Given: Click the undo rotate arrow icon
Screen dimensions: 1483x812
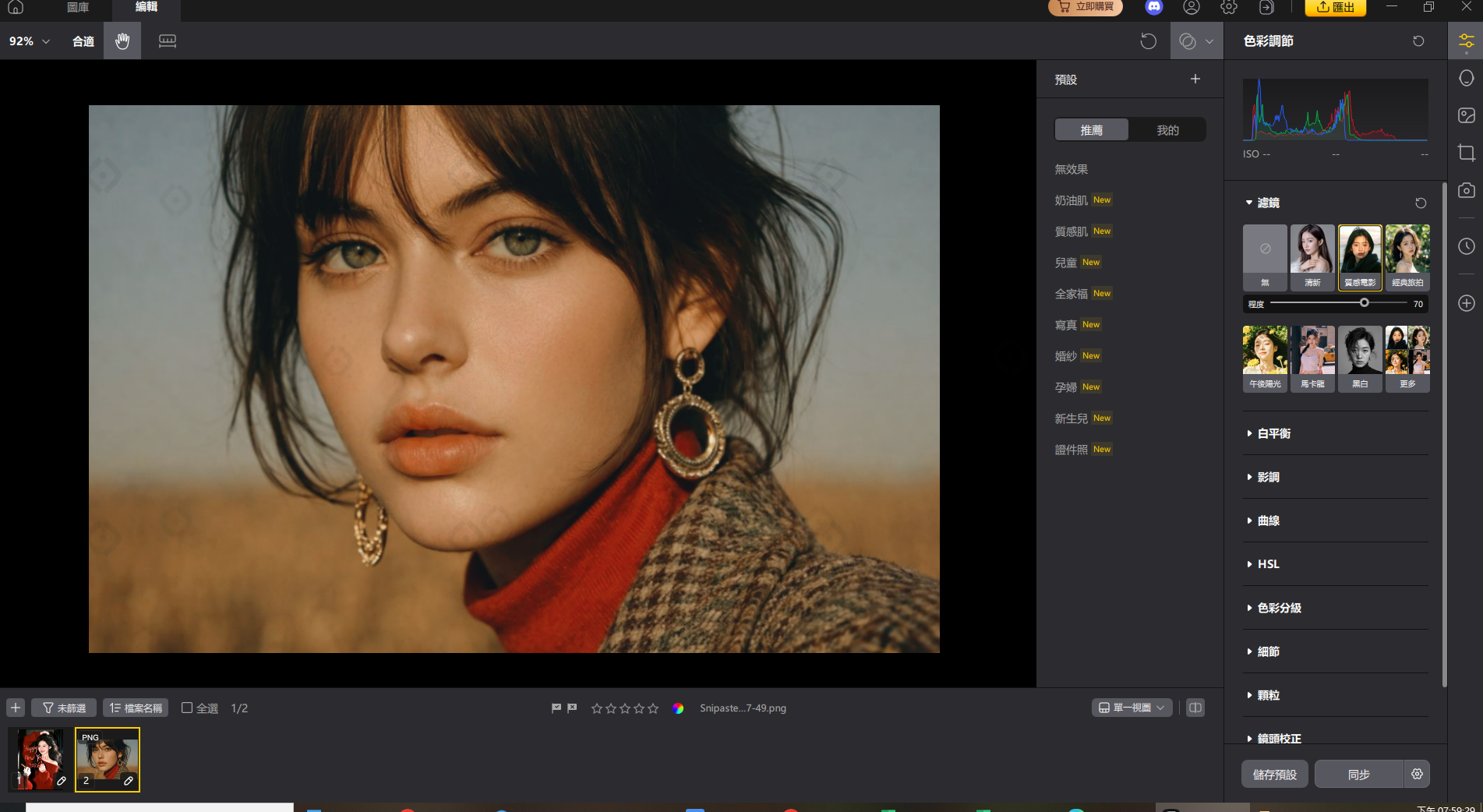Looking at the screenshot, I should pyautogui.click(x=1148, y=41).
